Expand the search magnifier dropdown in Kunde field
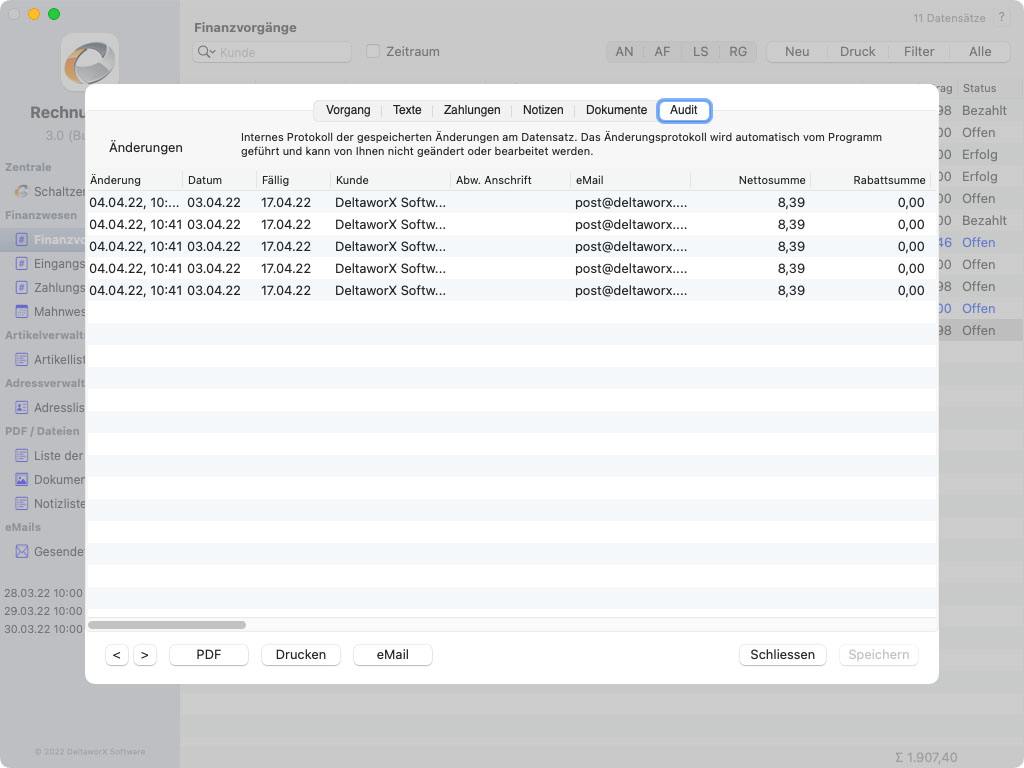The width and height of the screenshot is (1024, 768). 207,52
